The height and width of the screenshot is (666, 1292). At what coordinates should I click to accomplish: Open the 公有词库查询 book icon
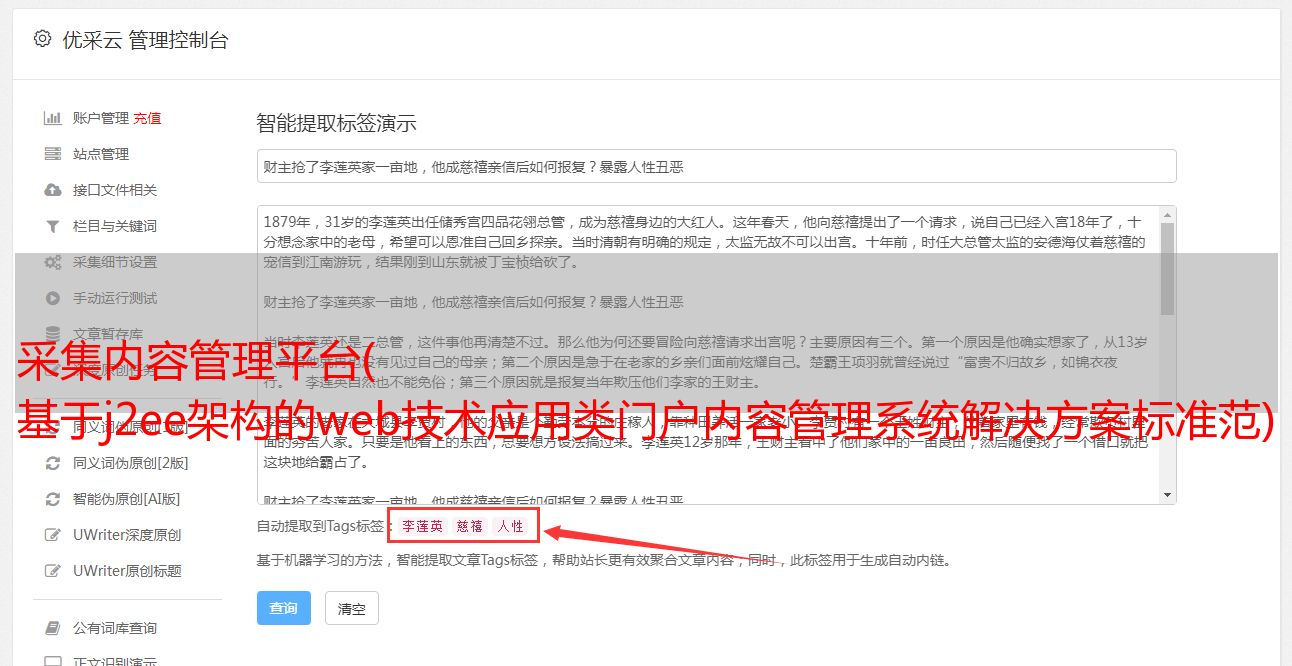point(53,628)
